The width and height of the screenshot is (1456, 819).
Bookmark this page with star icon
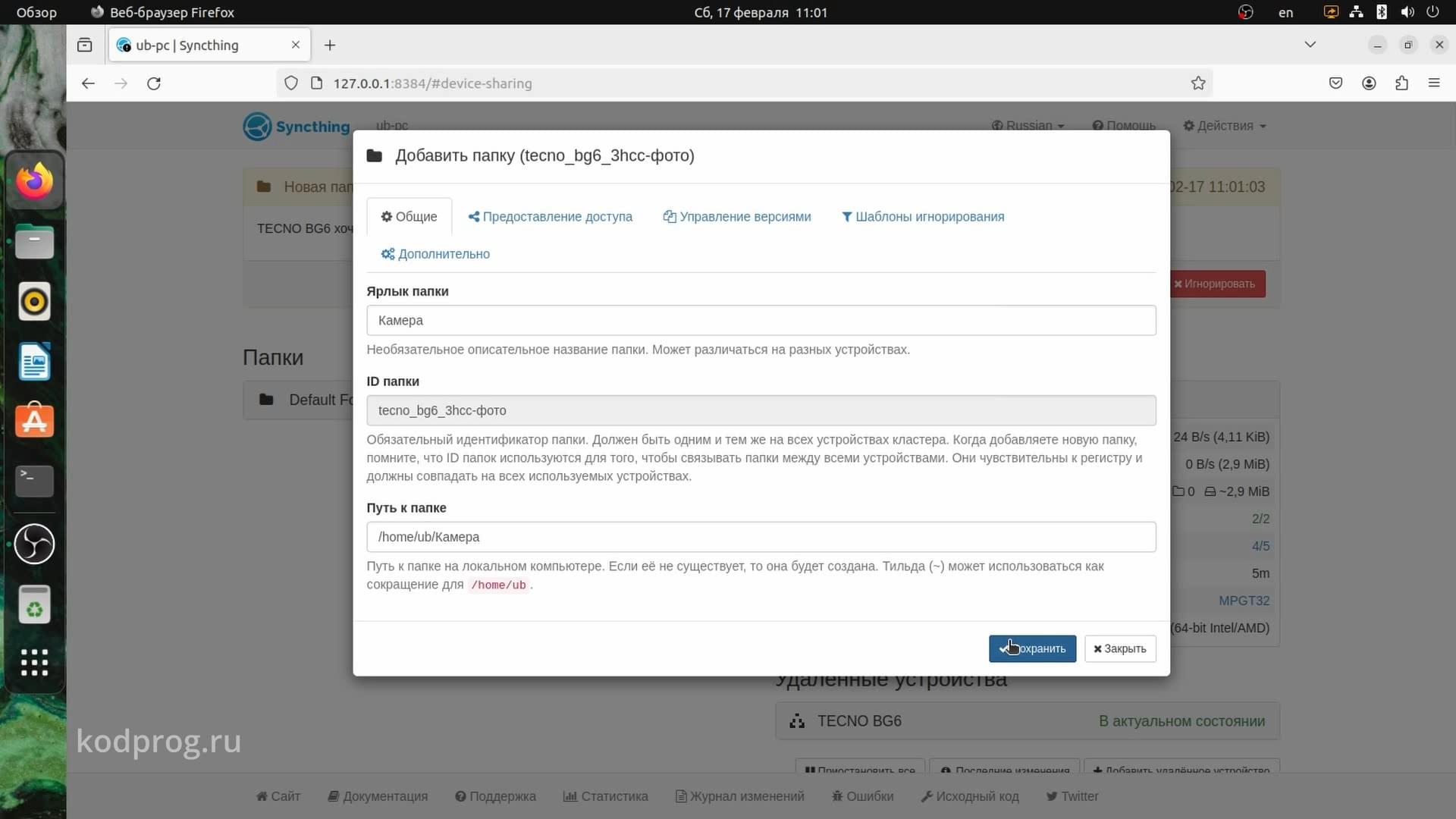(1198, 83)
